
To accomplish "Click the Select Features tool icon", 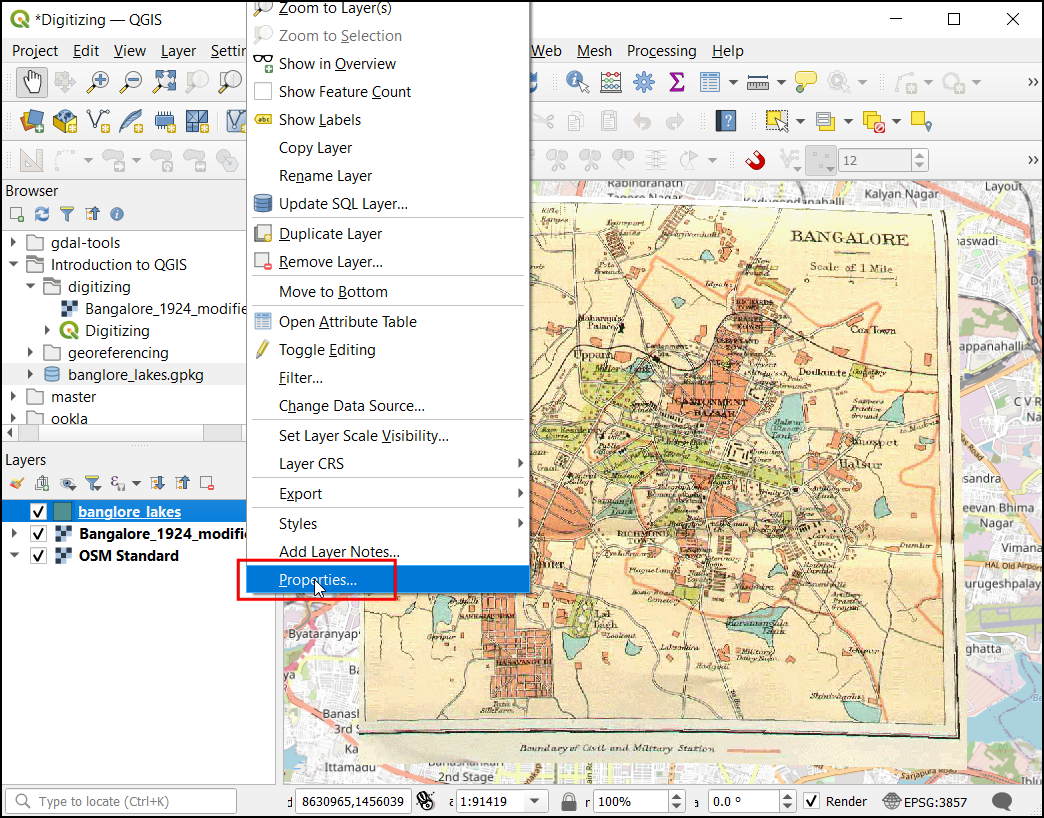I will pos(776,121).
